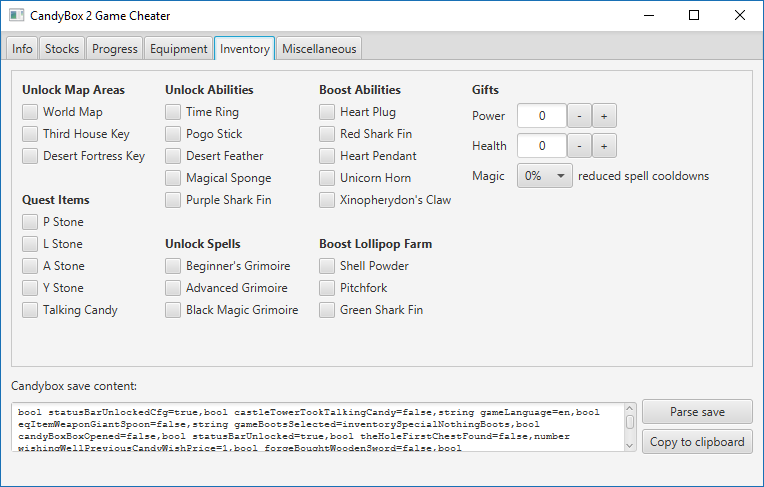The image size is (764, 487).
Task: Check the L Stone item
Action: click(30, 244)
